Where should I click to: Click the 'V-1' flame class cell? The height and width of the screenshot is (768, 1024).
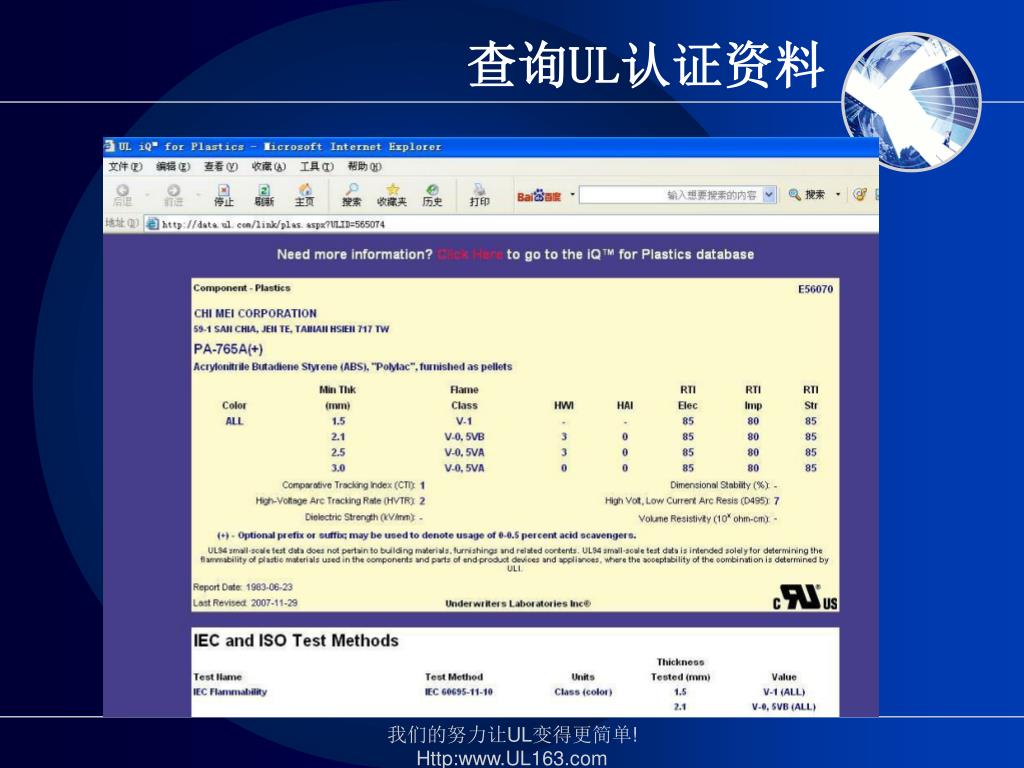464,421
